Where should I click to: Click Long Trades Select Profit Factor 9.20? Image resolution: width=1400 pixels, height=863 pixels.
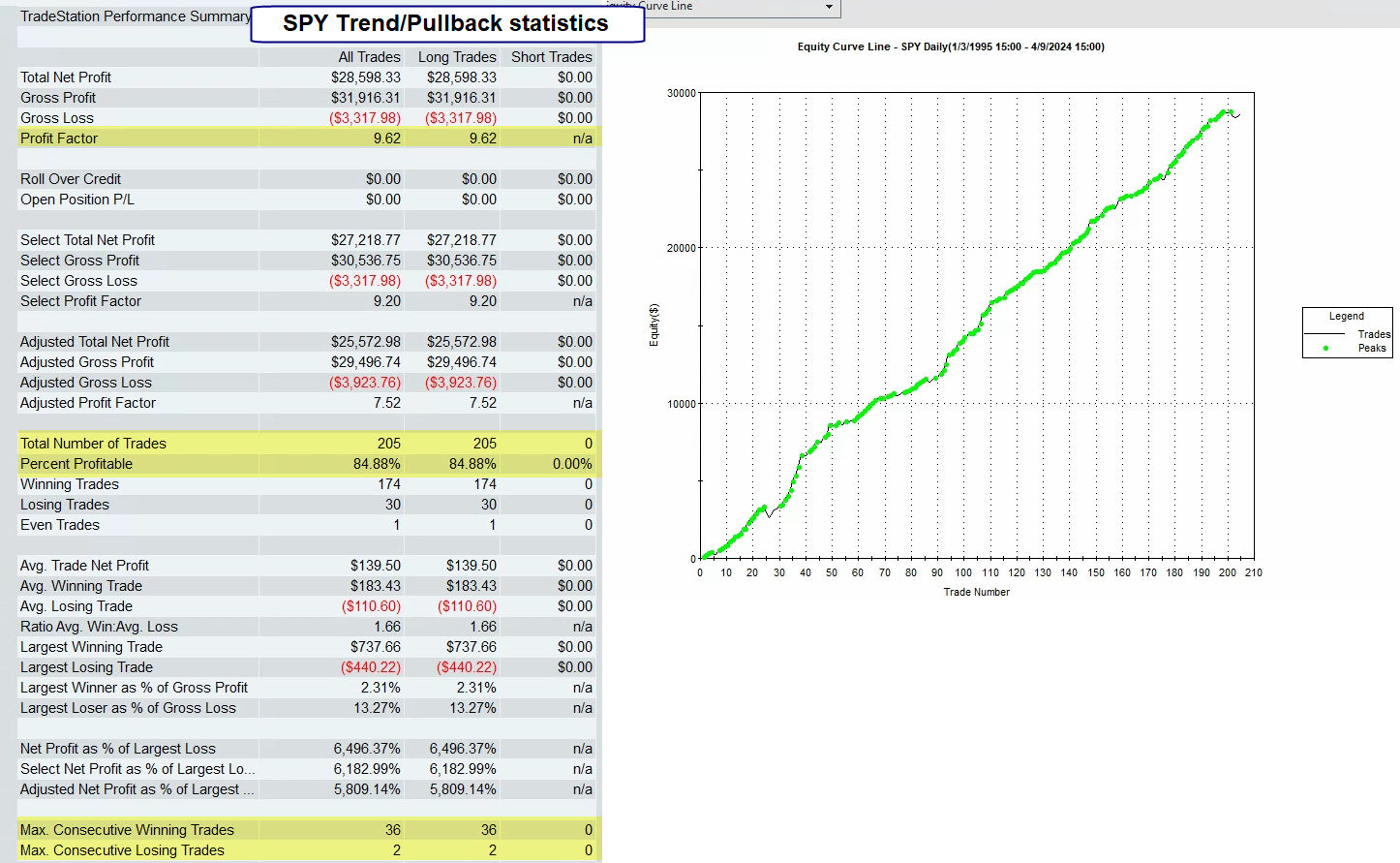483,301
